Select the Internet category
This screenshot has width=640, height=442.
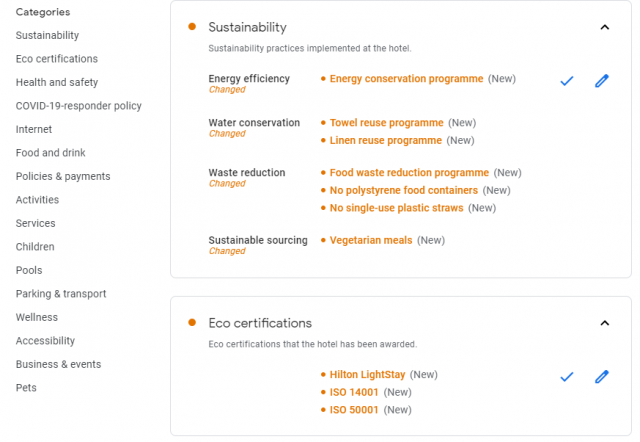coord(34,129)
